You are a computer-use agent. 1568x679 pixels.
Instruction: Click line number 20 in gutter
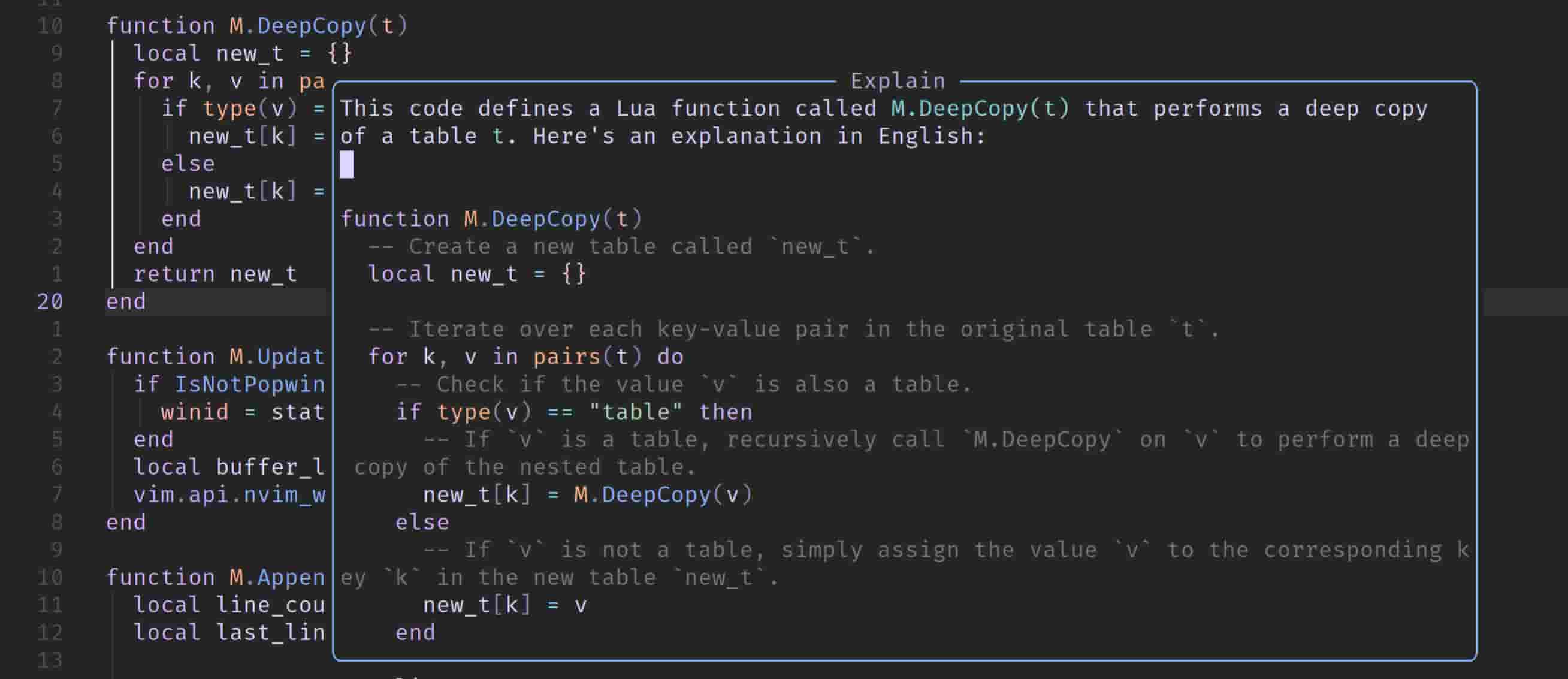[50, 301]
